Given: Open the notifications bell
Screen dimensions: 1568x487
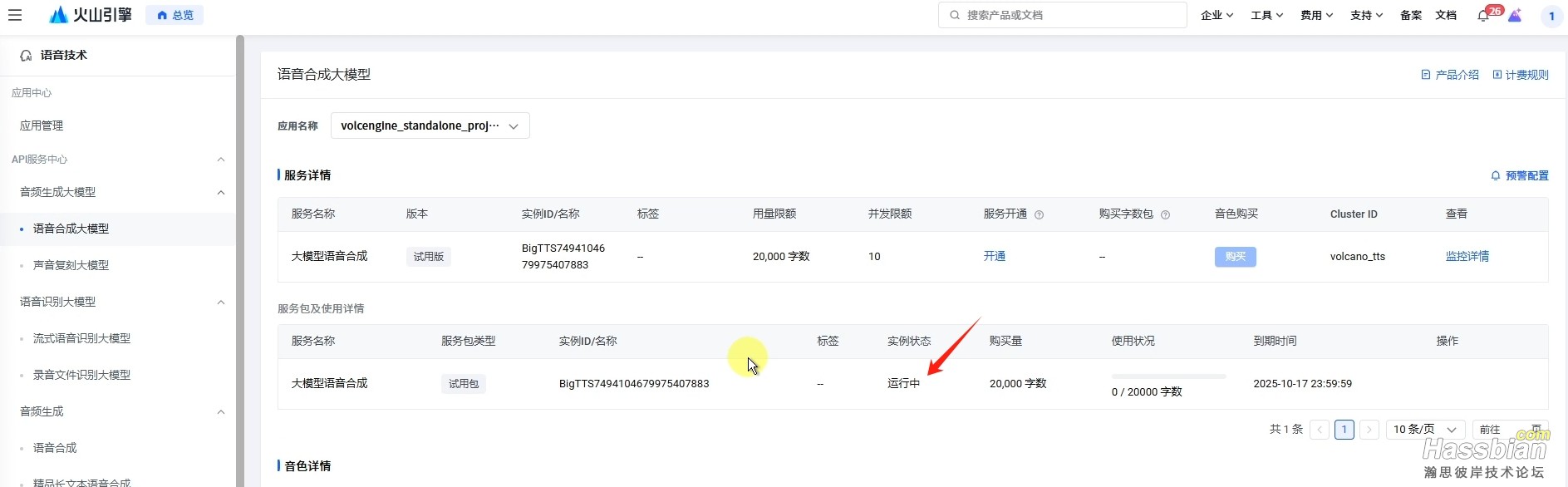Looking at the screenshot, I should 1483,16.
